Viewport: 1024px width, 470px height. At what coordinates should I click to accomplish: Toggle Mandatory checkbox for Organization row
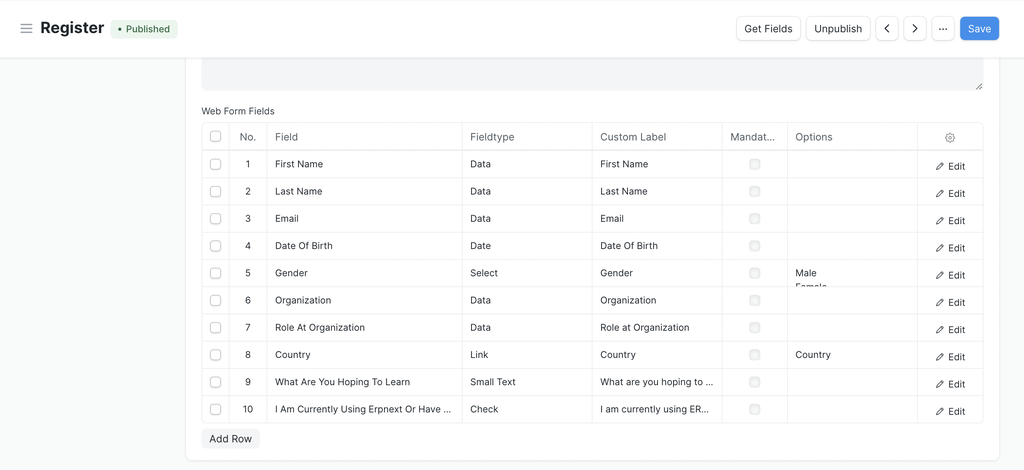[755, 300]
